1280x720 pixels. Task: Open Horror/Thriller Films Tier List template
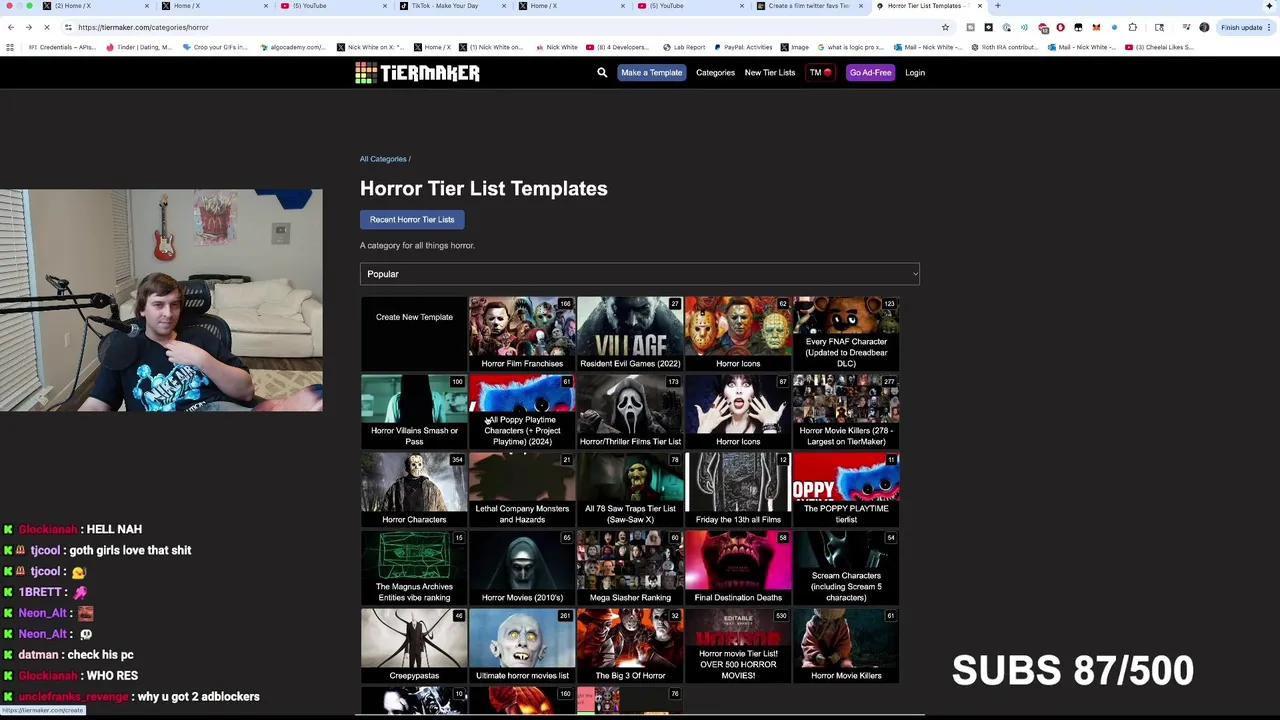click(x=630, y=411)
